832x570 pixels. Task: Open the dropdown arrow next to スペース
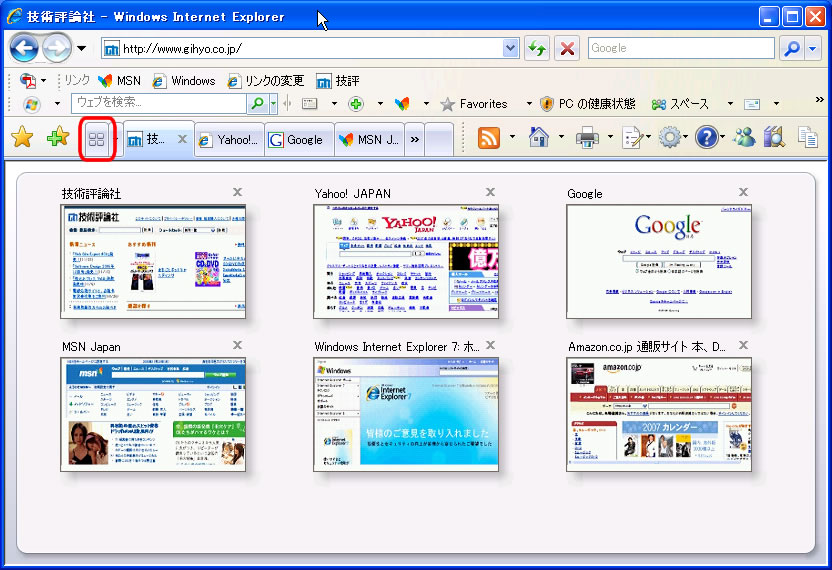[730, 103]
